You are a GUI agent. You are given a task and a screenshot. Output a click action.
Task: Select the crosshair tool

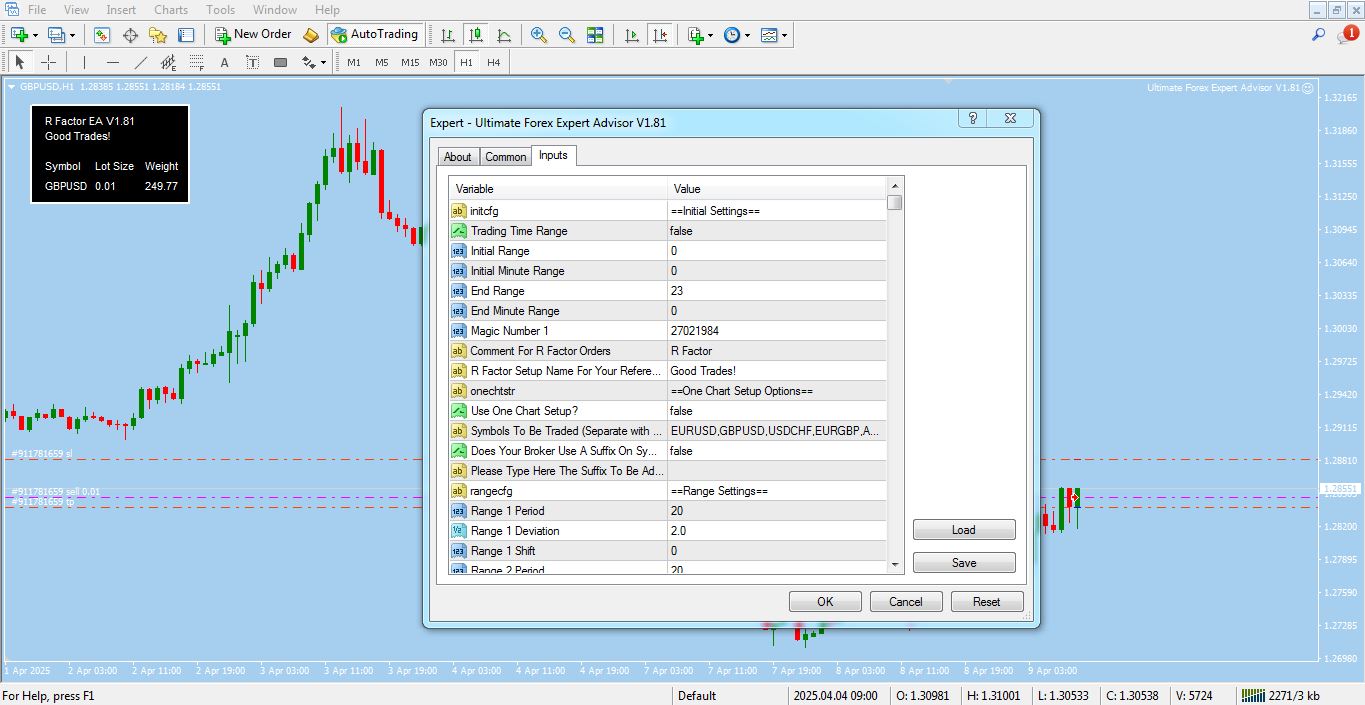point(47,62)
